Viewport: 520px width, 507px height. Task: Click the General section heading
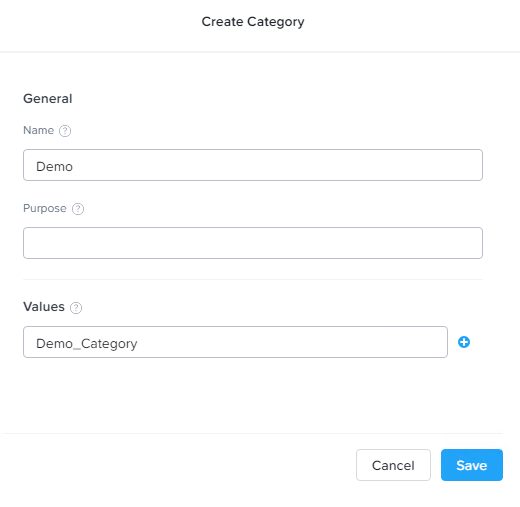[x=48, y=99]
